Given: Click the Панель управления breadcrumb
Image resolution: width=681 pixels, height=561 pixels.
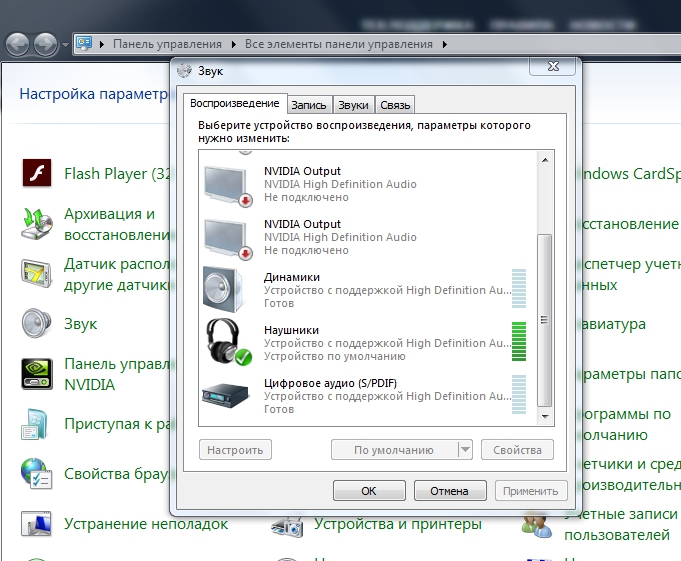Looking at the screenshot, I should pos(167,44).
